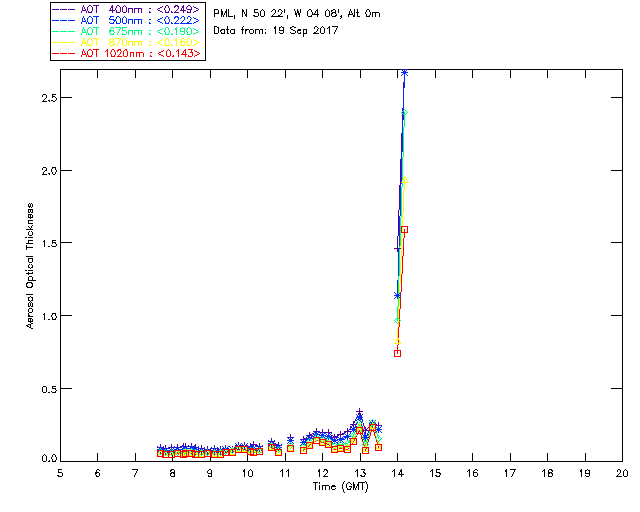Click the AOT 400nm legend entry
Screen dimensions: 640x512
[127, 9]
